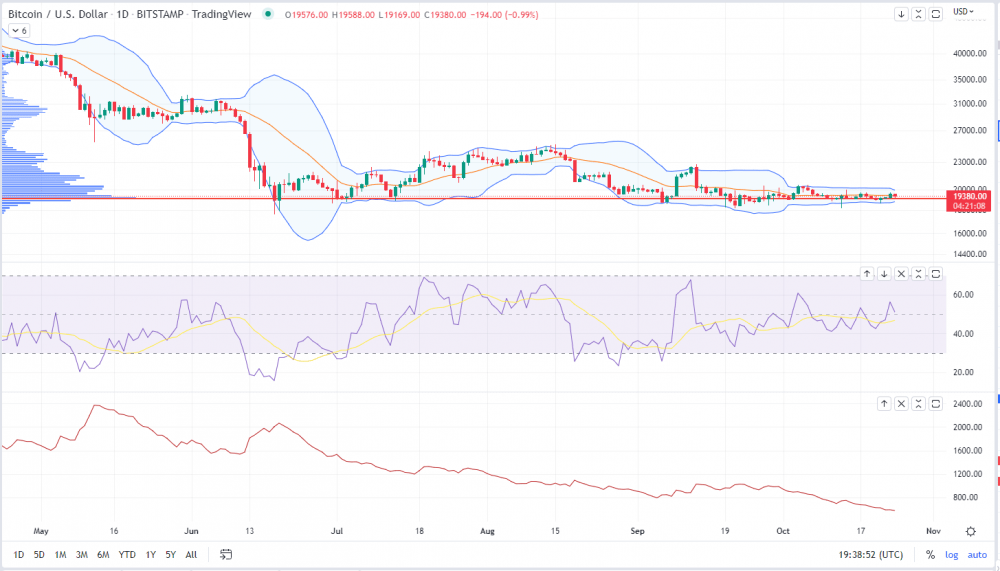Select the YTD time range
Viewport: 1000px width, 571px height.
(x=127, y=554)
